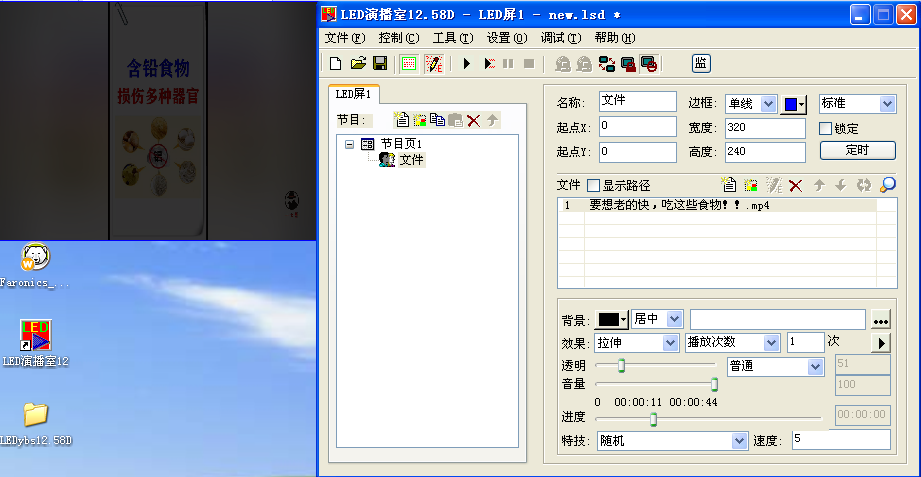
Task: Open the 标准 dropdown
Action: click(x=888, y=104)
